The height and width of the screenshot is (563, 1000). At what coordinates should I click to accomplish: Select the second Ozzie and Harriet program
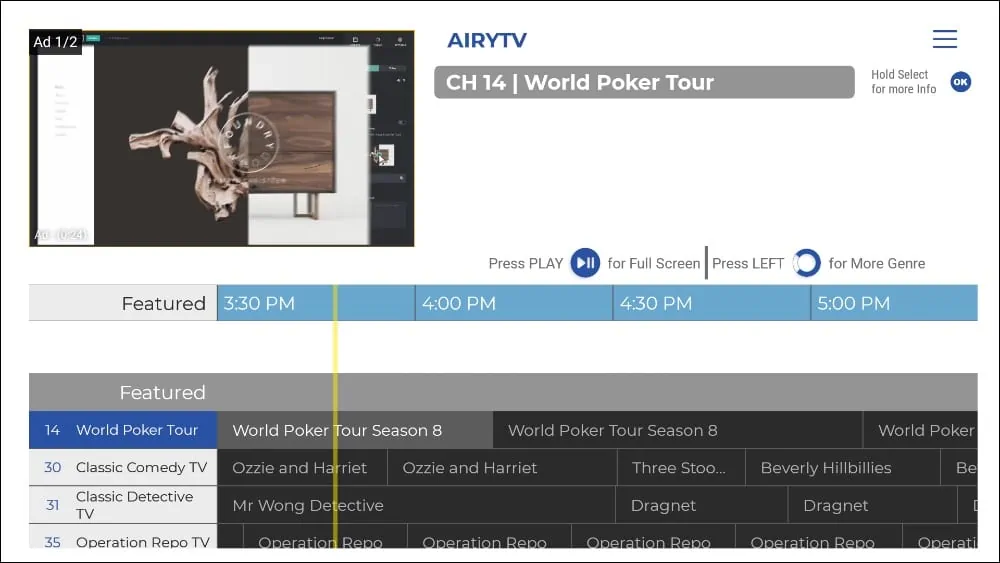pyautogui.click(x=503, y=467)
